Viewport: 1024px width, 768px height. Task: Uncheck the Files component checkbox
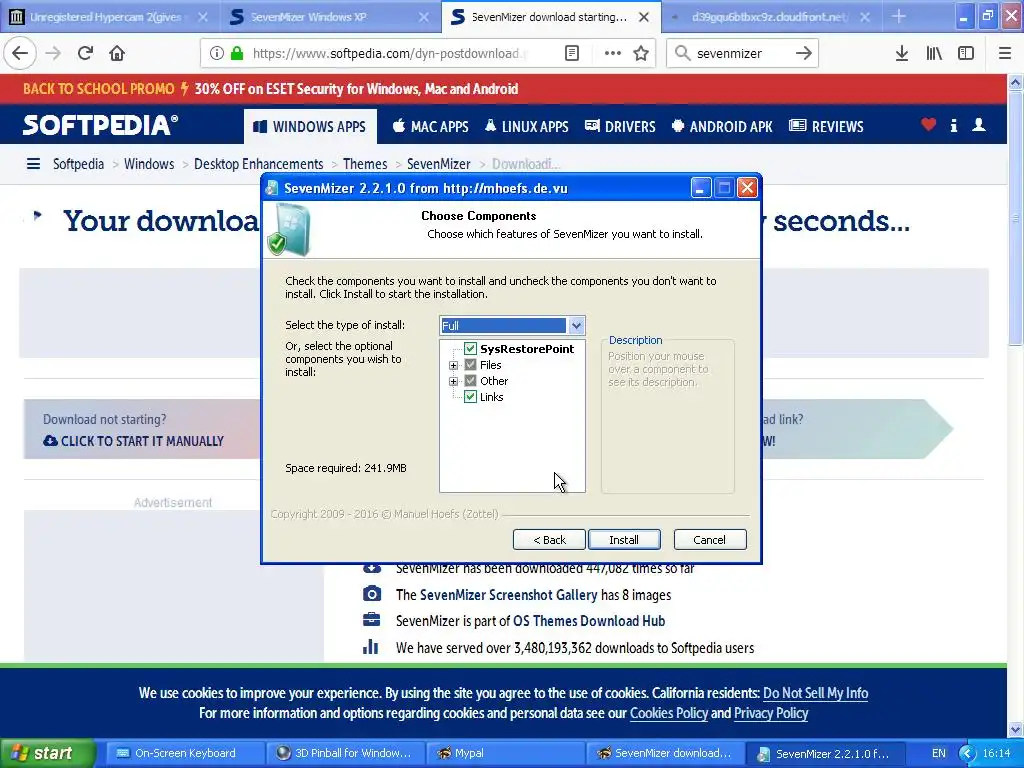pos(470,364)
